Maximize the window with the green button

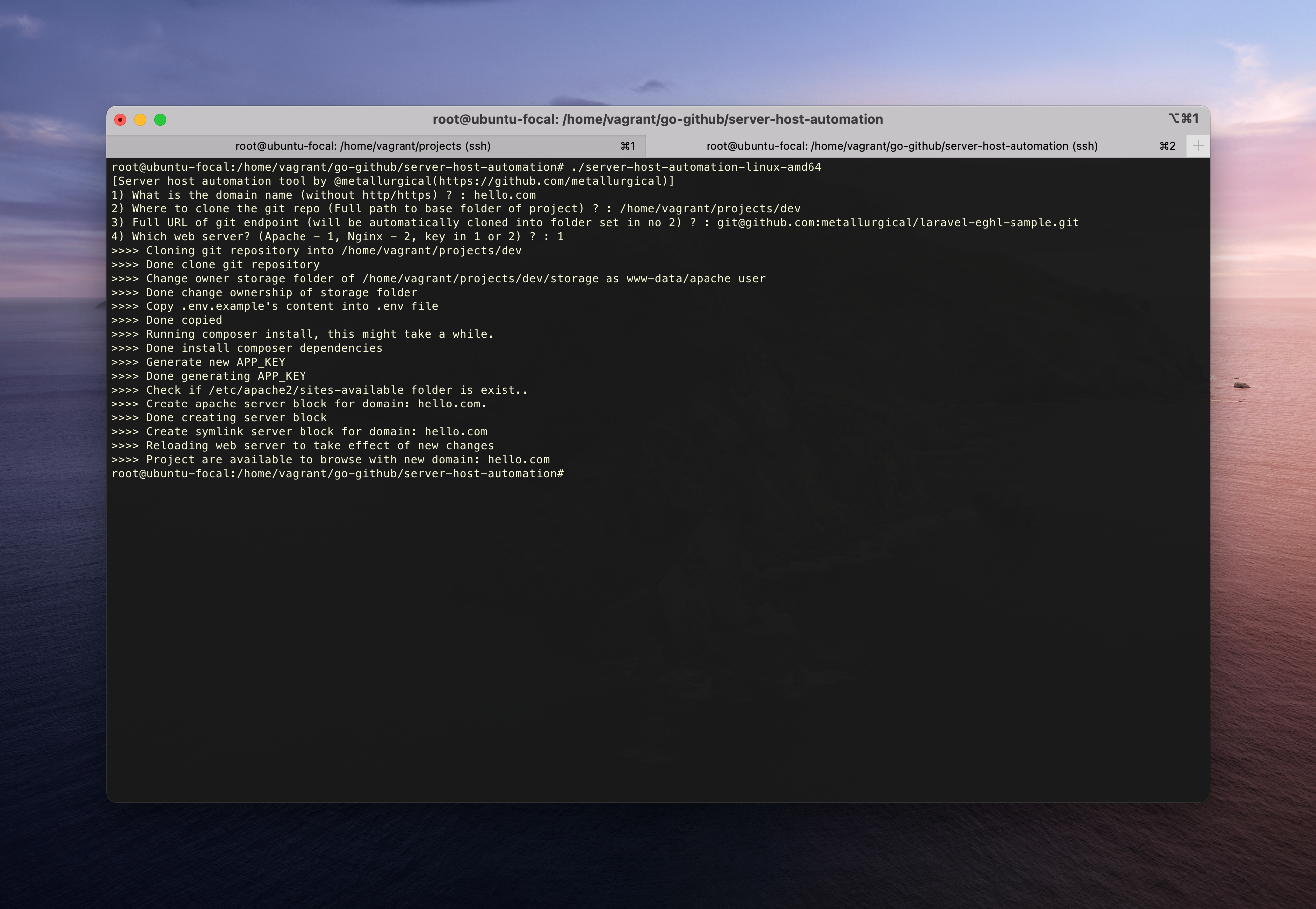pyautogui.click(x=160, y=119)
